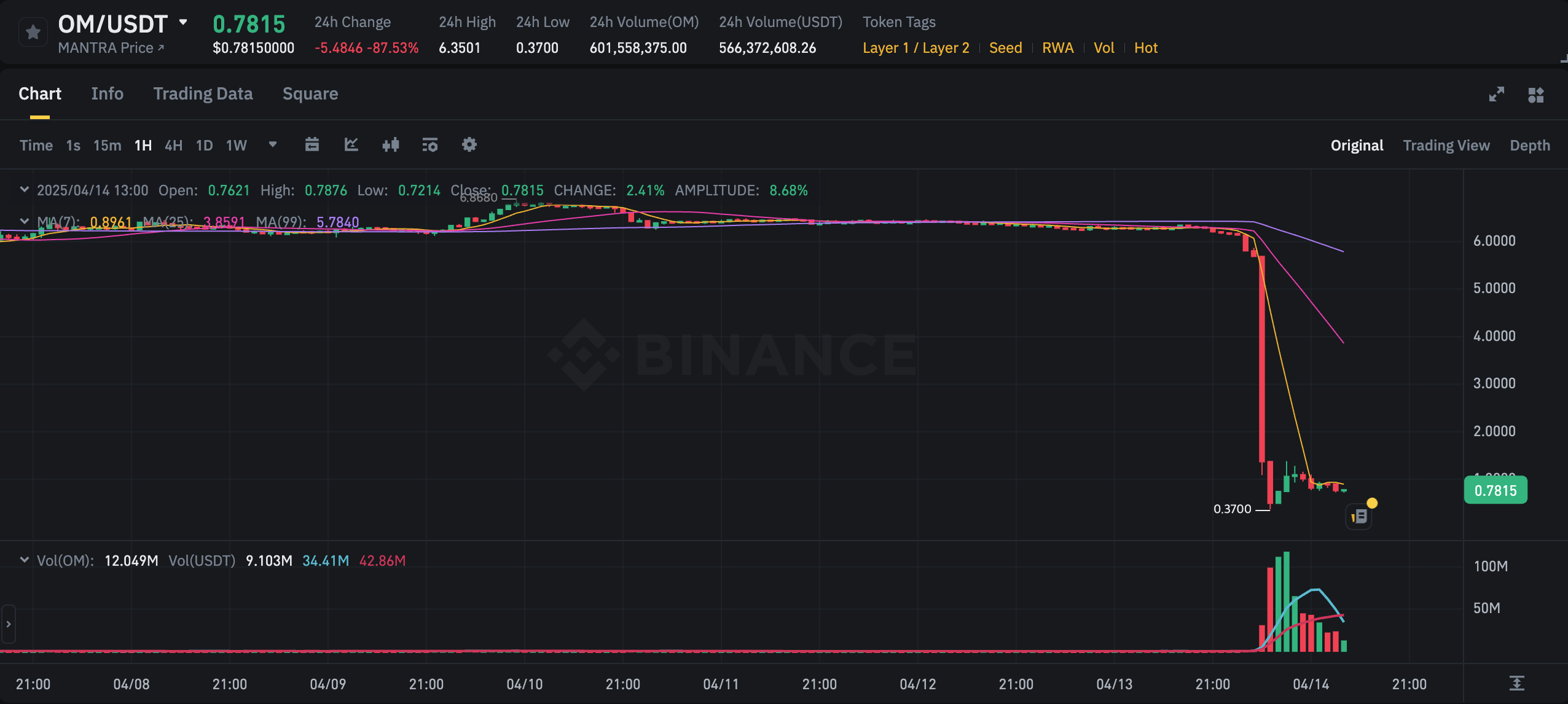Open the OM/USDT pair selector dropdown
Viewport: 1568px width, 704px height.
[183, 22]
